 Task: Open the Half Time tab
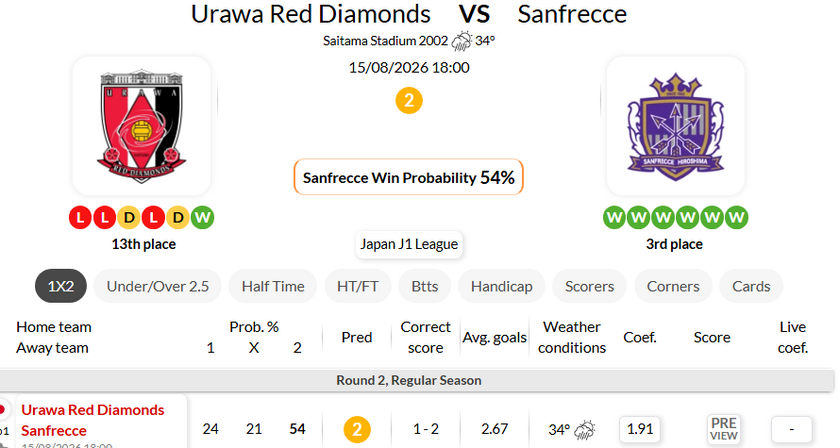pos(273,286)
